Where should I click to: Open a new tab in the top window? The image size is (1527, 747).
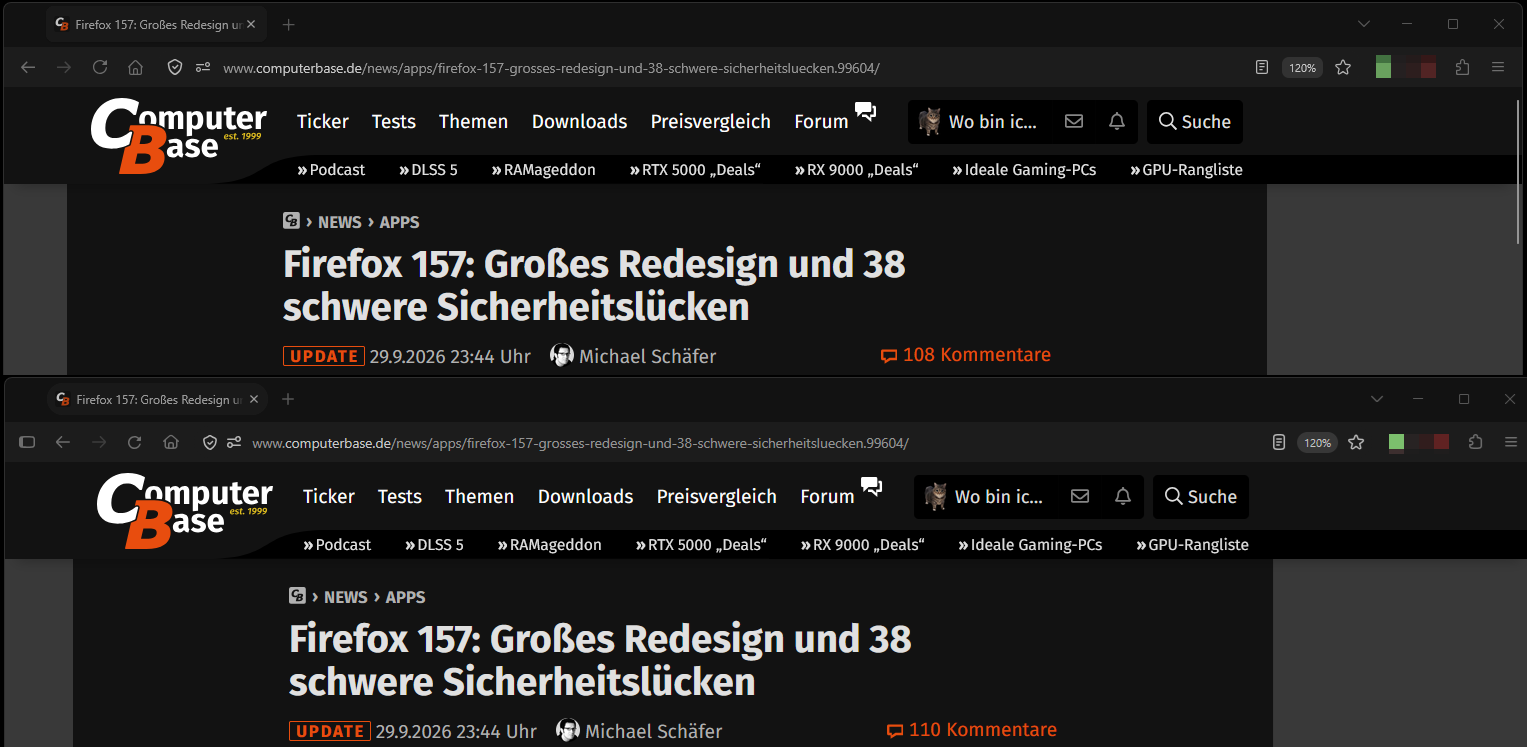pyautogui.click(x=289, y=24)
